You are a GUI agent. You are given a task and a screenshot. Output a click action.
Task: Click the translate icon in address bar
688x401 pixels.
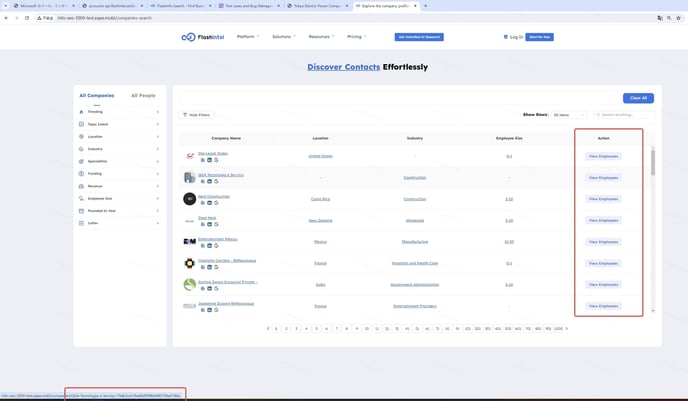[659, 18]
